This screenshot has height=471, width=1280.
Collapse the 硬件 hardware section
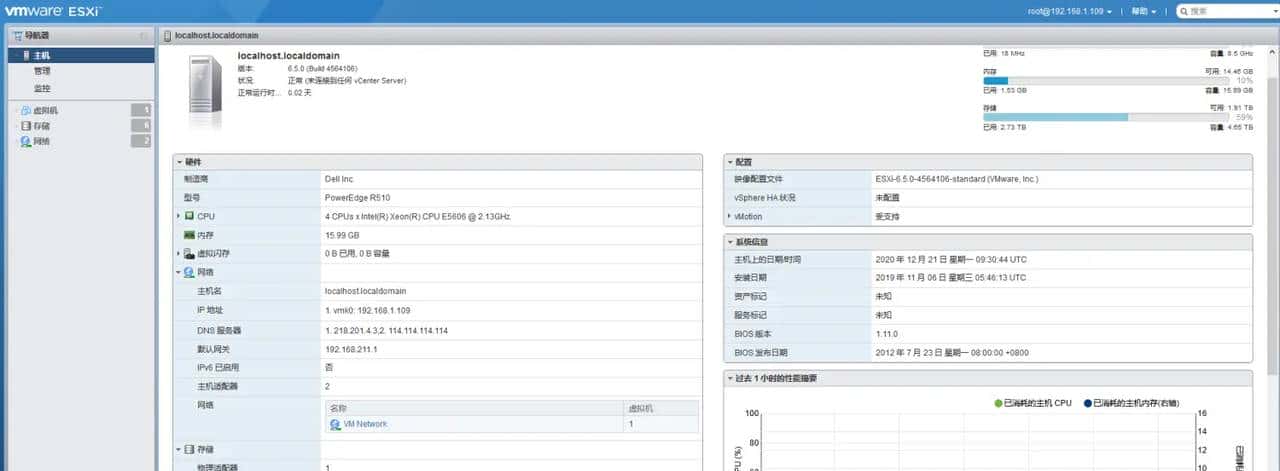point(179,161)
